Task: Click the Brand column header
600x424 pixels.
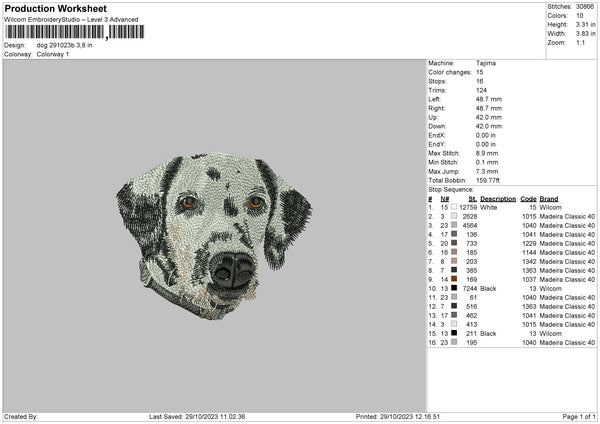Action: [549, 198]
